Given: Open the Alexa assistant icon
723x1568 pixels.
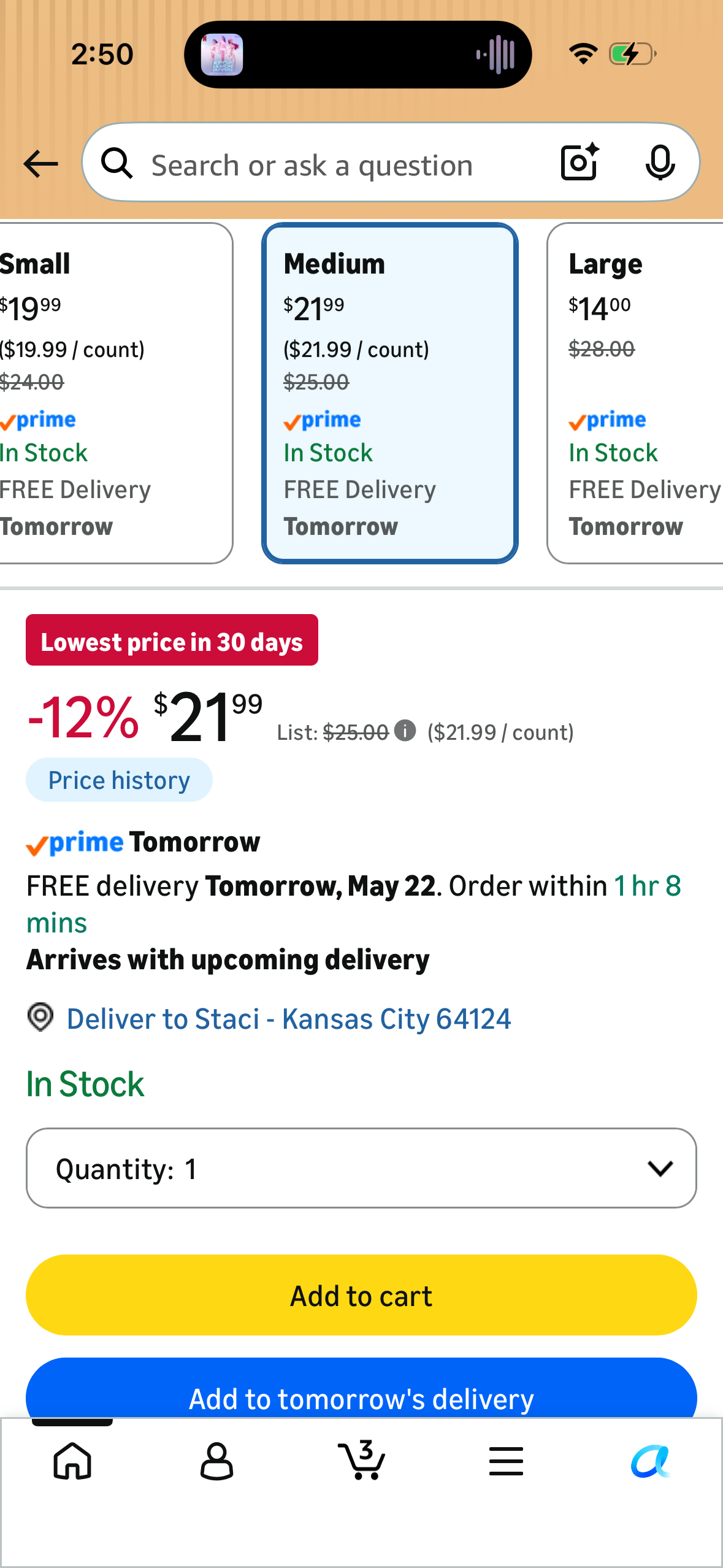Looking at the screenshot, I should click(x=650, y=1461).
